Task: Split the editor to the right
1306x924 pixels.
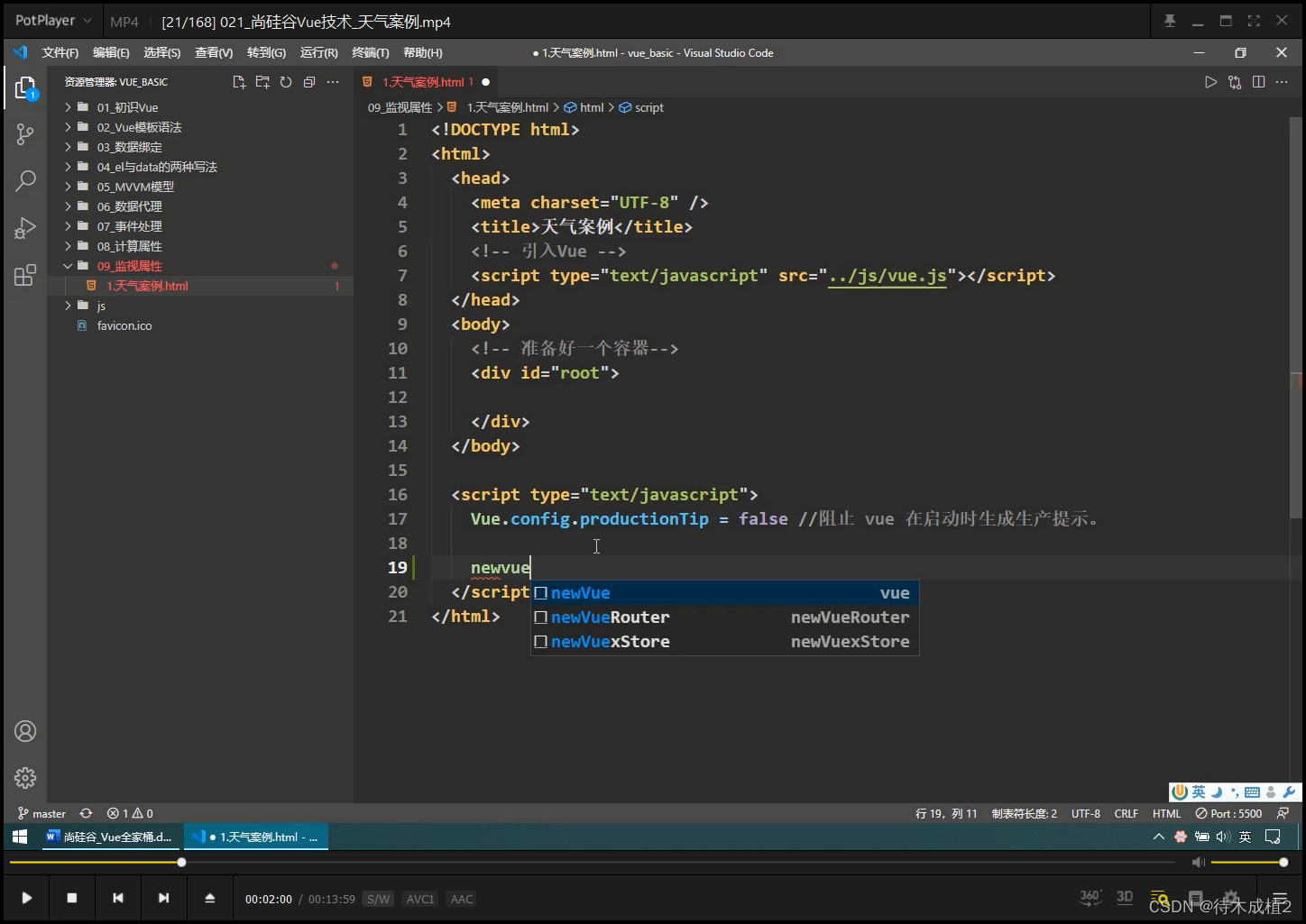Action: point(1258,82)
